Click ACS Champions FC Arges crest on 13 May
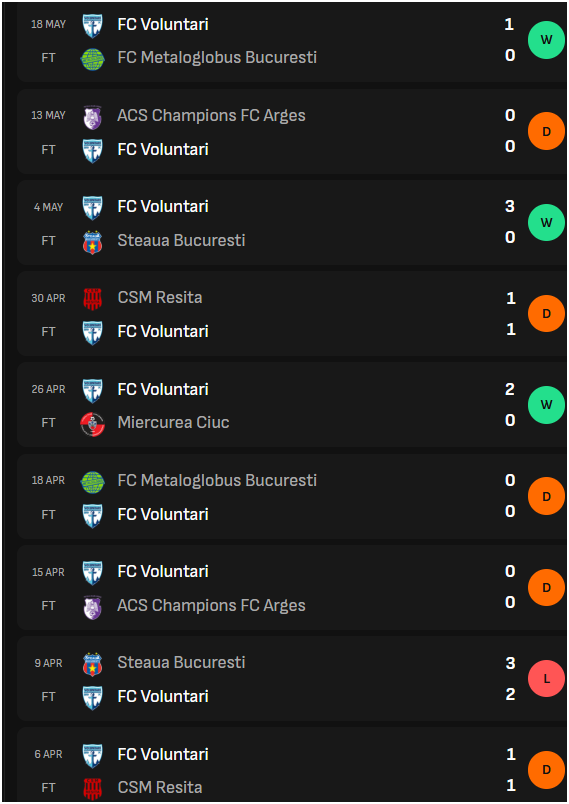569x804 pixels. pos(93,116)
